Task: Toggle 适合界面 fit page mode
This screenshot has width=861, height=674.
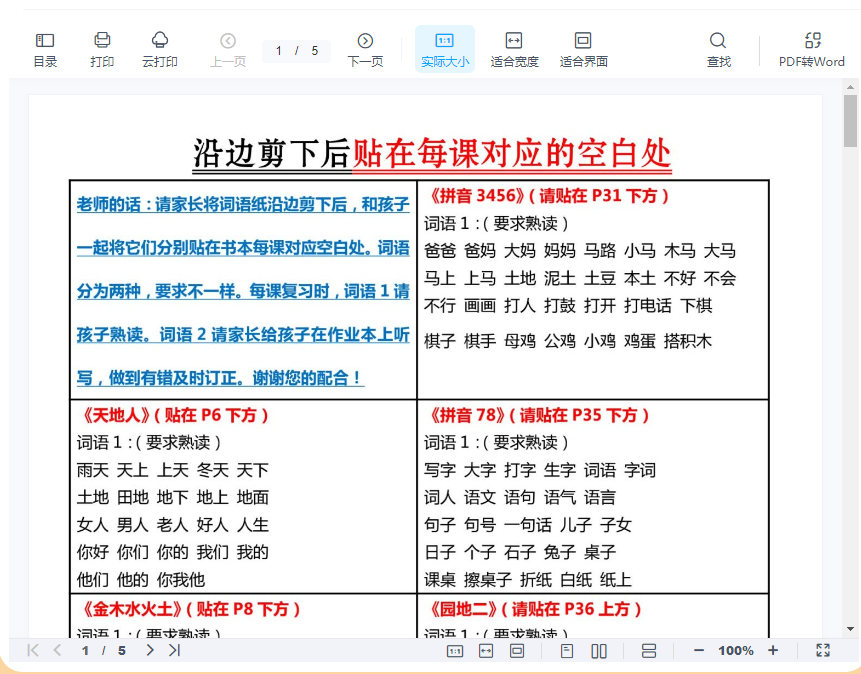Action: coord(583,49)
